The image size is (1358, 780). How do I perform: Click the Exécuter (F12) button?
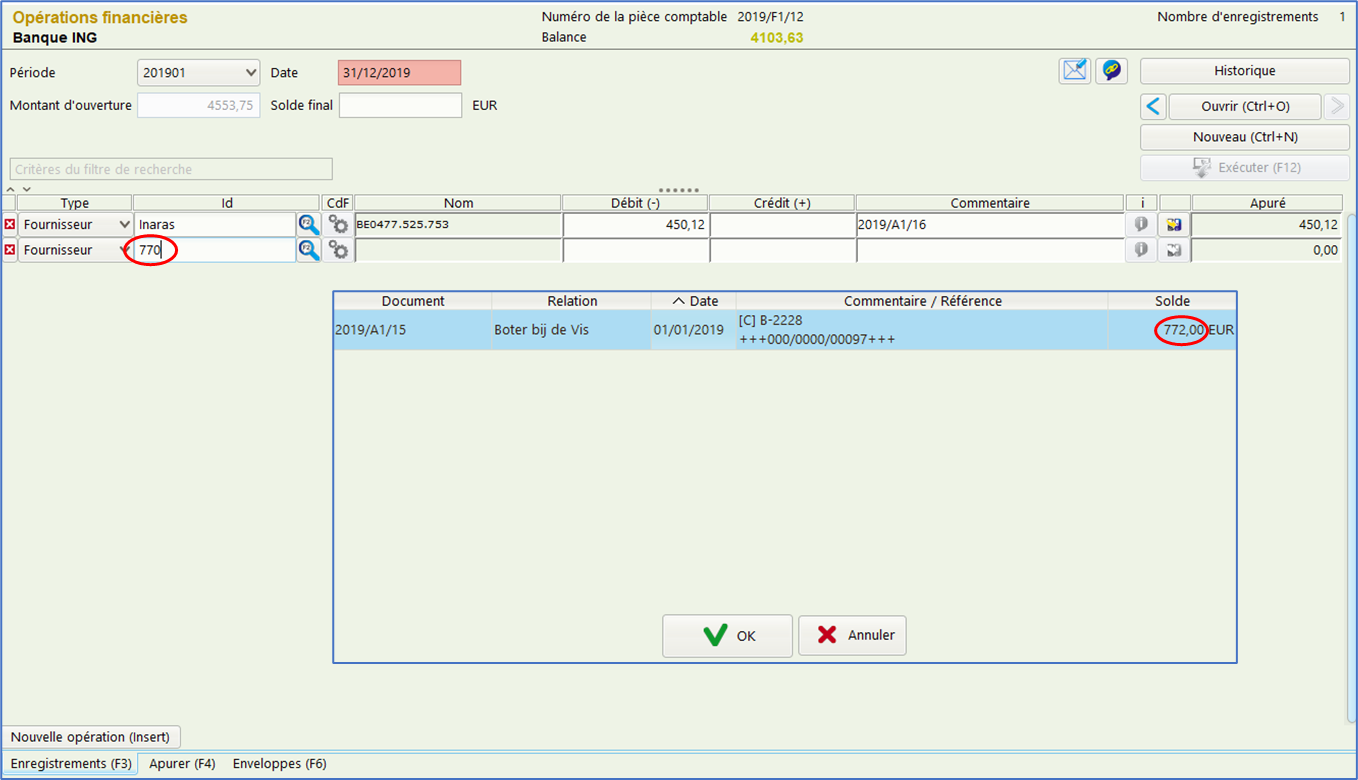pos(1245,168)
